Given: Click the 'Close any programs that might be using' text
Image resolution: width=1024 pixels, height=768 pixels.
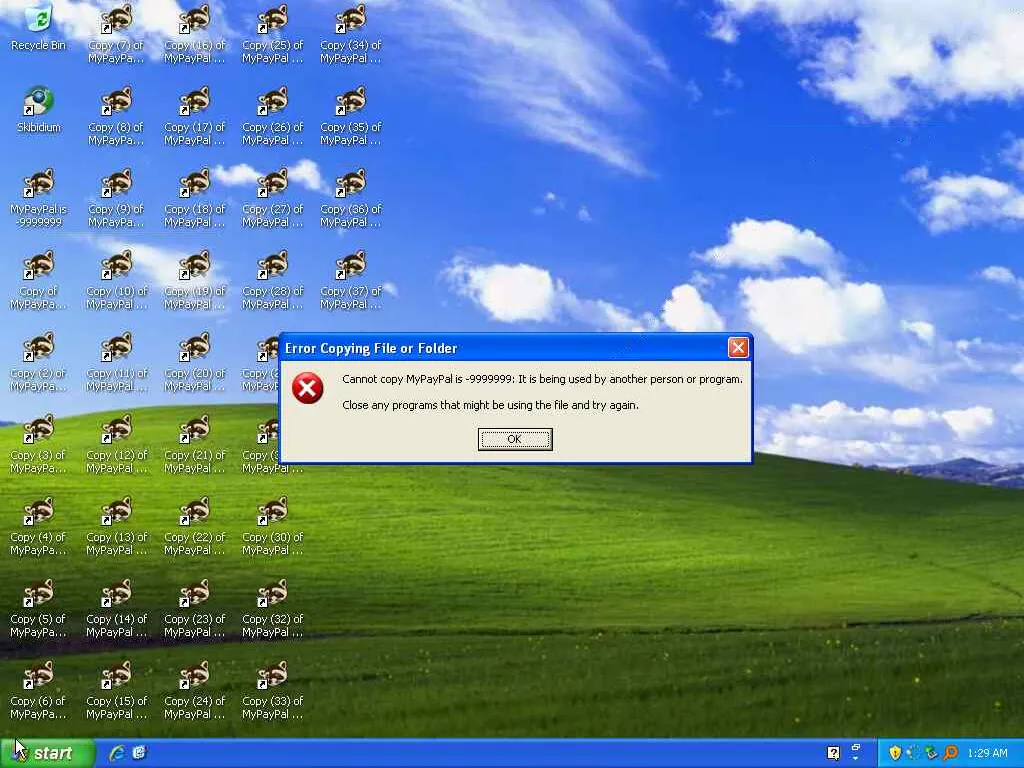Looking at the screenshot, I should coord(490,405).
